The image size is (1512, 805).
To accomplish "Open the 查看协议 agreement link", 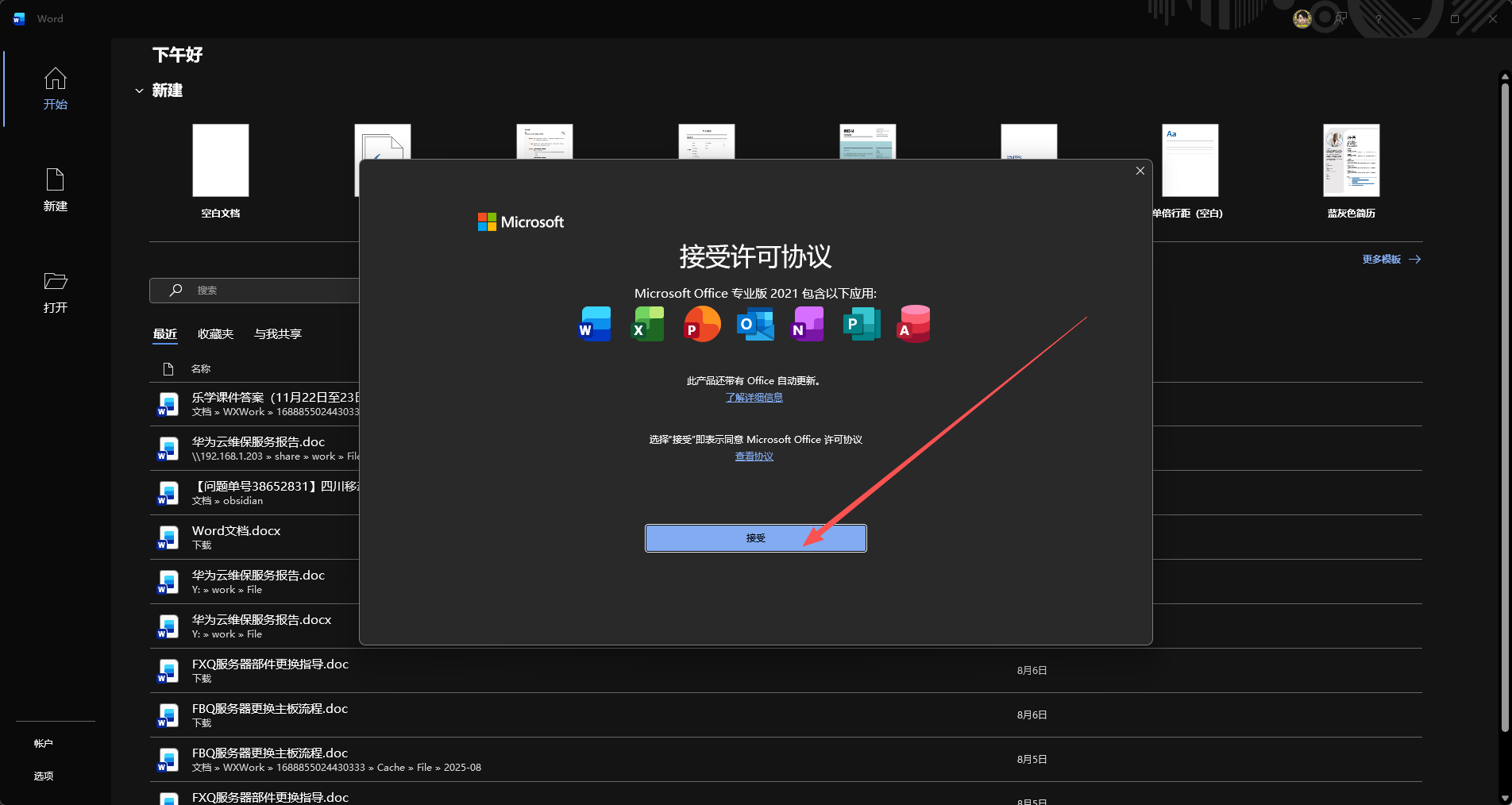I will (753, 456).
